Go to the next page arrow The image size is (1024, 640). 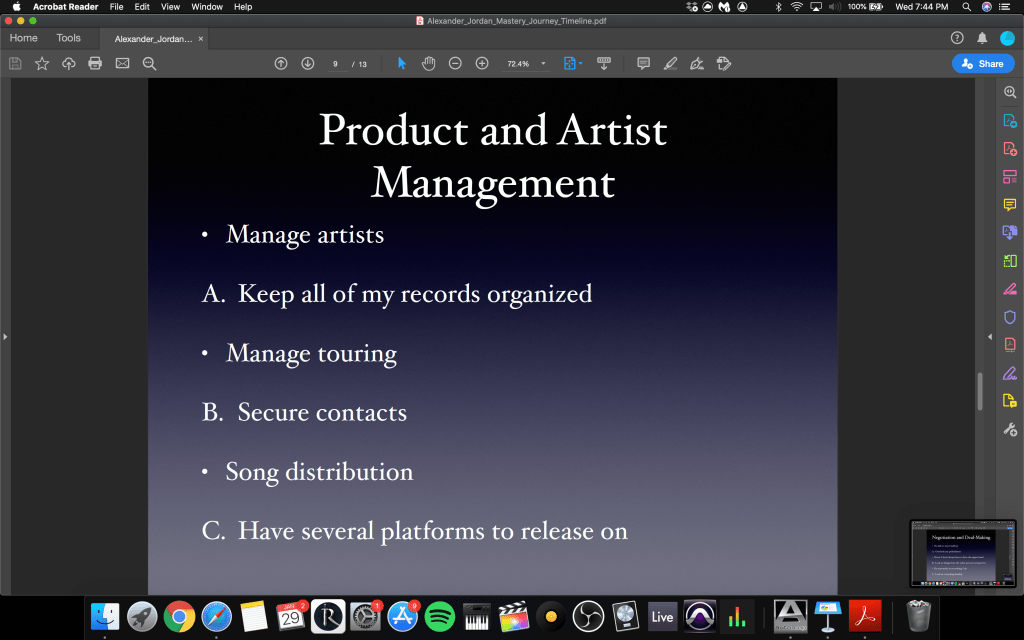click(307, 63)
